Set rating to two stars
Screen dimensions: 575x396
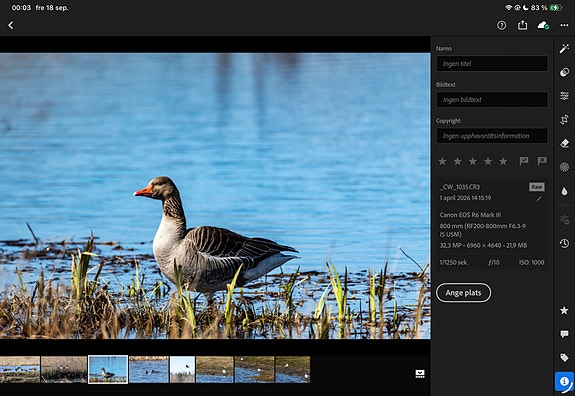pyautogui.click(x=458, y=161)
